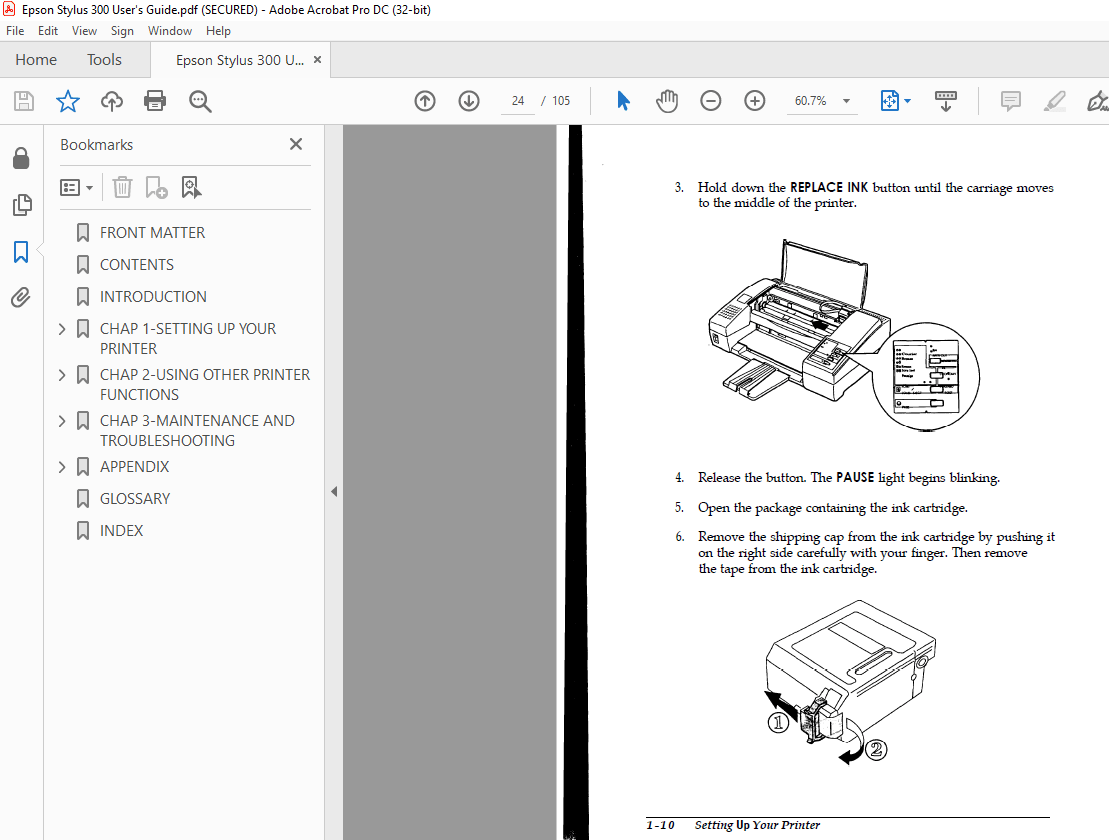The width and height of the screenshot is (1109, 840).
Task: Select the Hand tool
Action: (667, 101)
